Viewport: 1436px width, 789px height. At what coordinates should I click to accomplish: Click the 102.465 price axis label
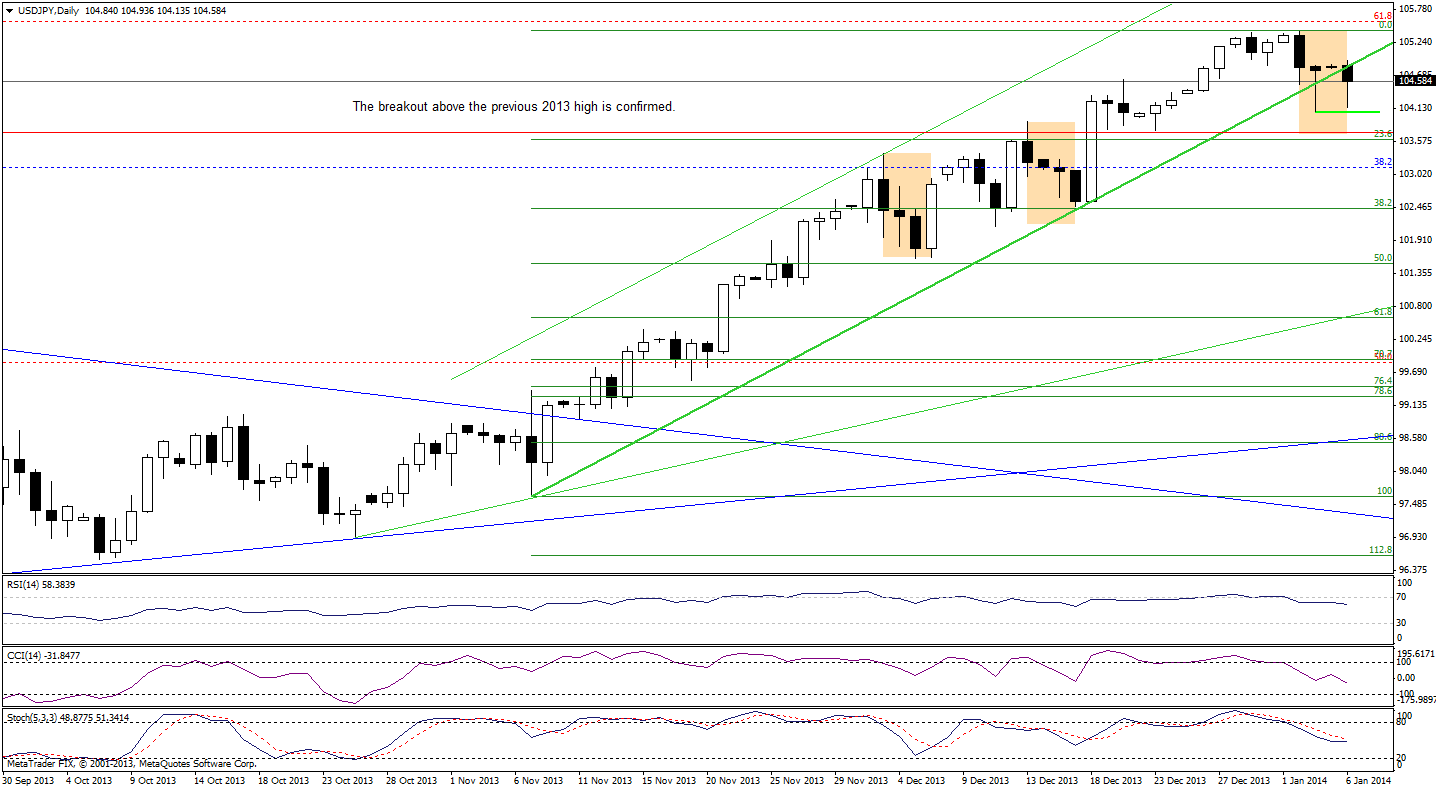click(1416, 207)
